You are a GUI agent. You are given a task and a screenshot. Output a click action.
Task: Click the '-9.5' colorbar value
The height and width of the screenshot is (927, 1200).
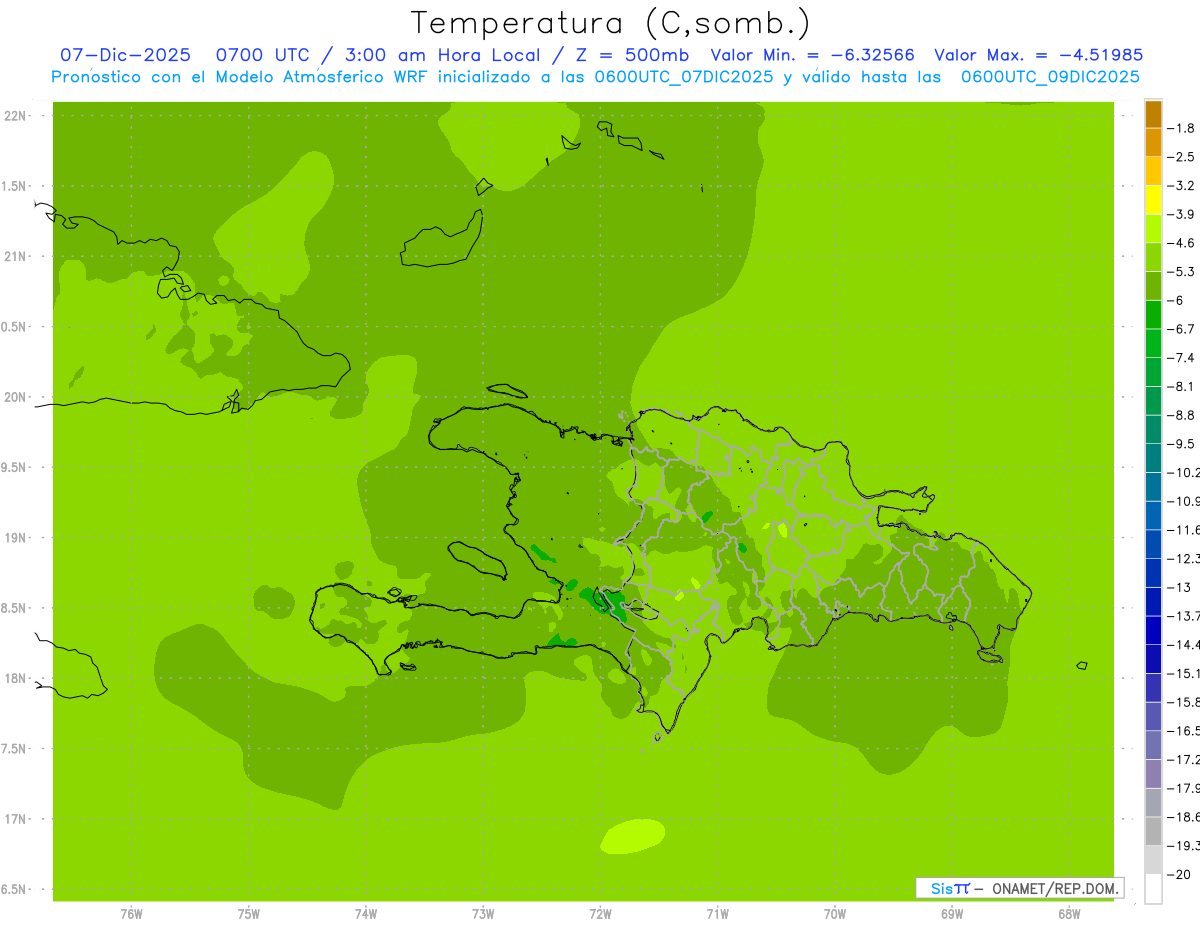pyautogui.click(x=1182, y=444)
